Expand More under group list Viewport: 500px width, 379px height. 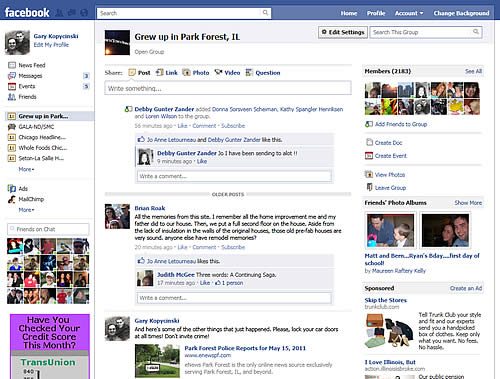pyautogui.click(x=26, y=169)
